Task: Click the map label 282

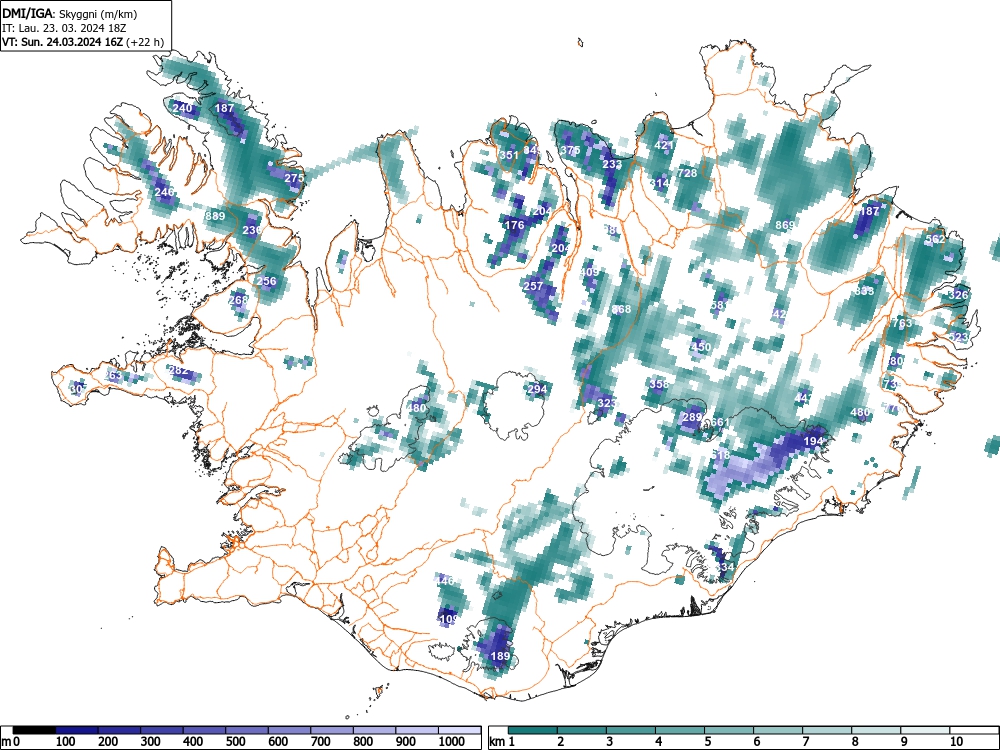Action: pos(178,370)
